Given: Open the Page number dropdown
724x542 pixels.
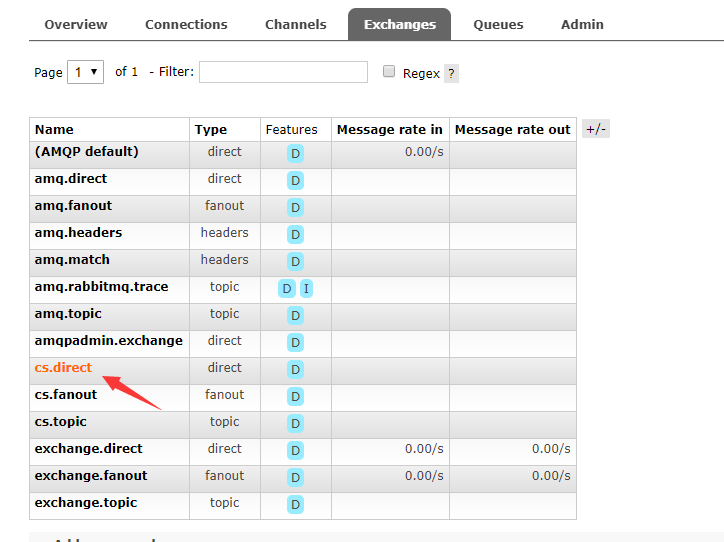Looking at the screenshot, I should 85,72.
